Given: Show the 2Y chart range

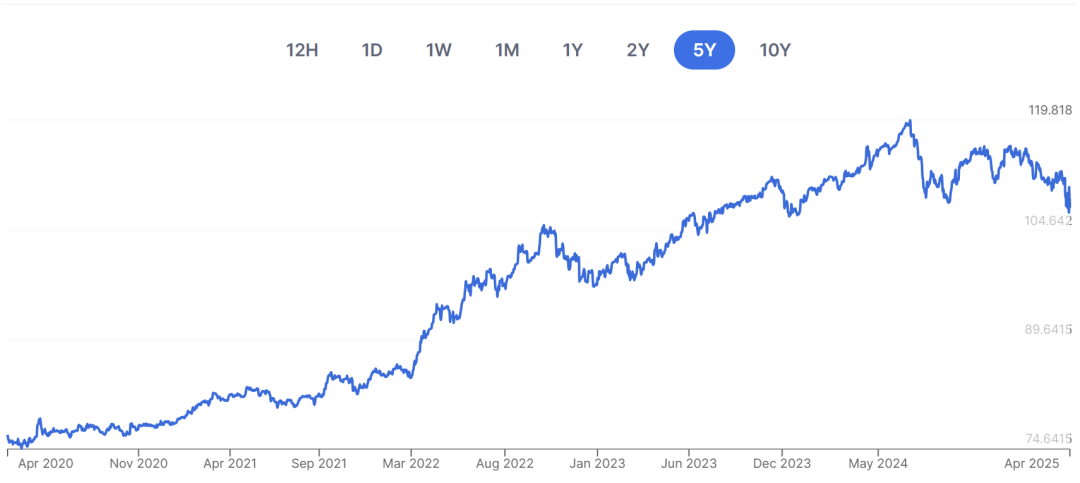Looking at the screenshot, I should (638, 50).
